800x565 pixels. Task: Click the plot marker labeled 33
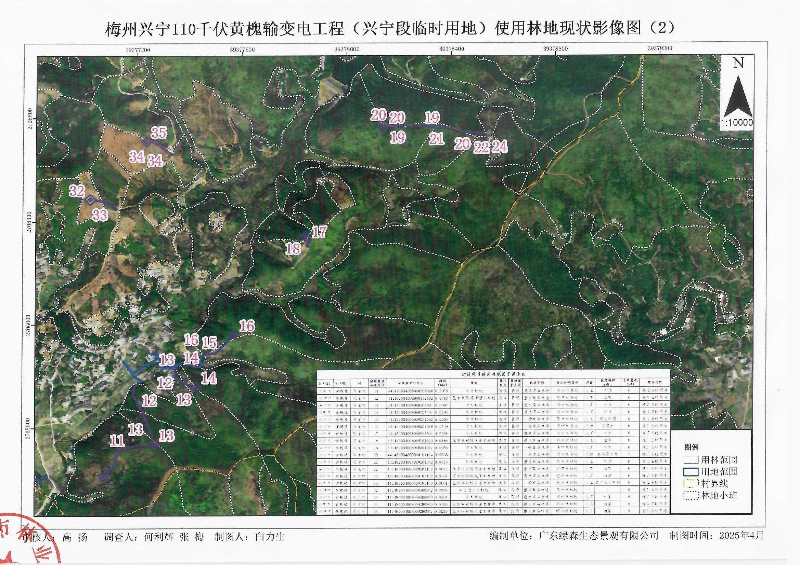pyautogui.click(x=99, y=215)
